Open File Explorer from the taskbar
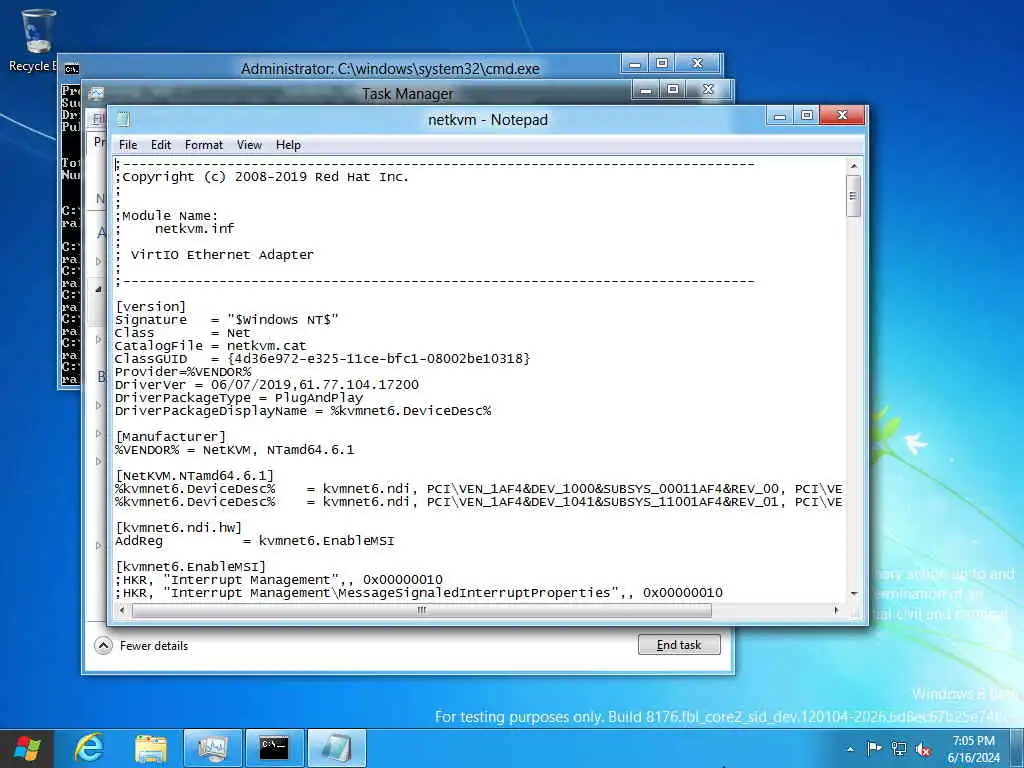The width and height of the screenshot is (1024, 768). (x=151, y=749)
